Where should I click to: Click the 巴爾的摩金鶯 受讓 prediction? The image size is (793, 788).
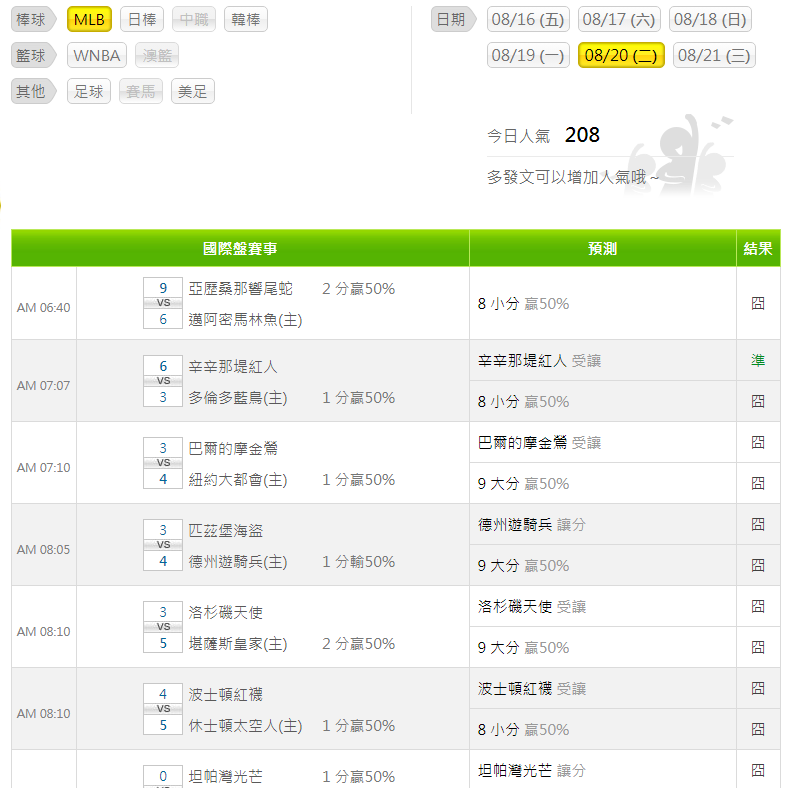click(539, 443)
